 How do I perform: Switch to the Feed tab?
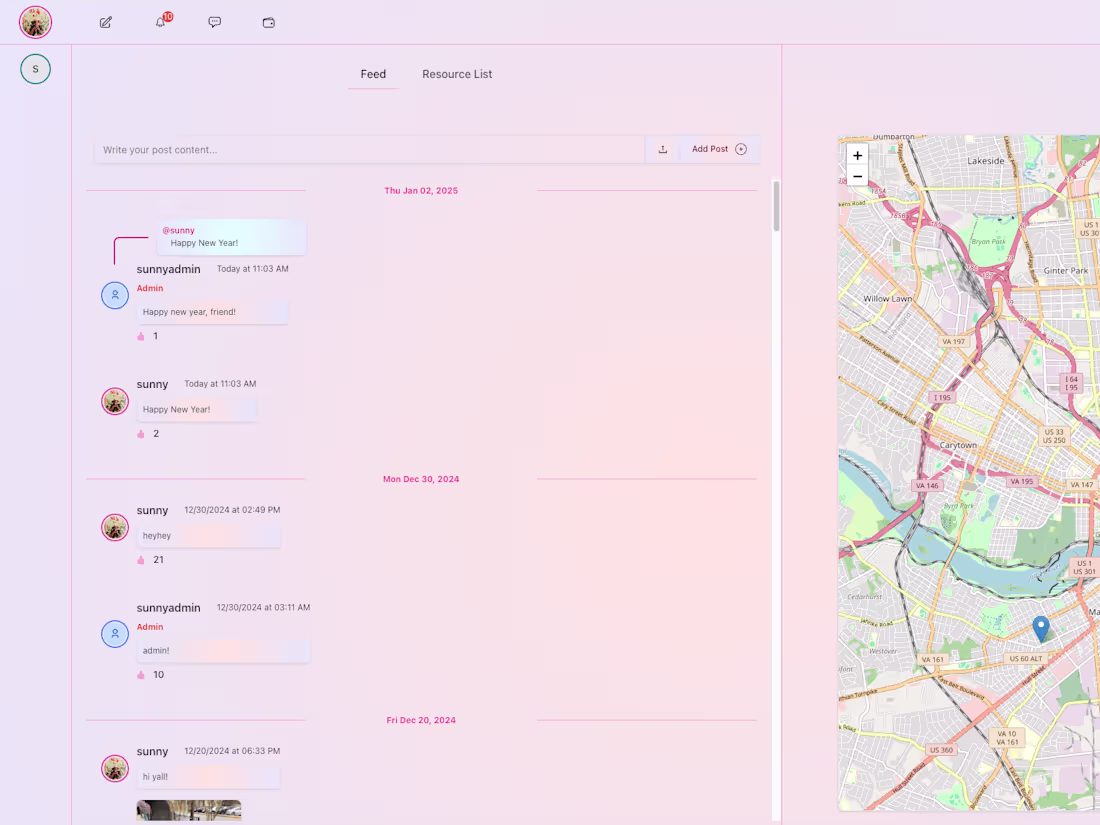pos(373,74)
